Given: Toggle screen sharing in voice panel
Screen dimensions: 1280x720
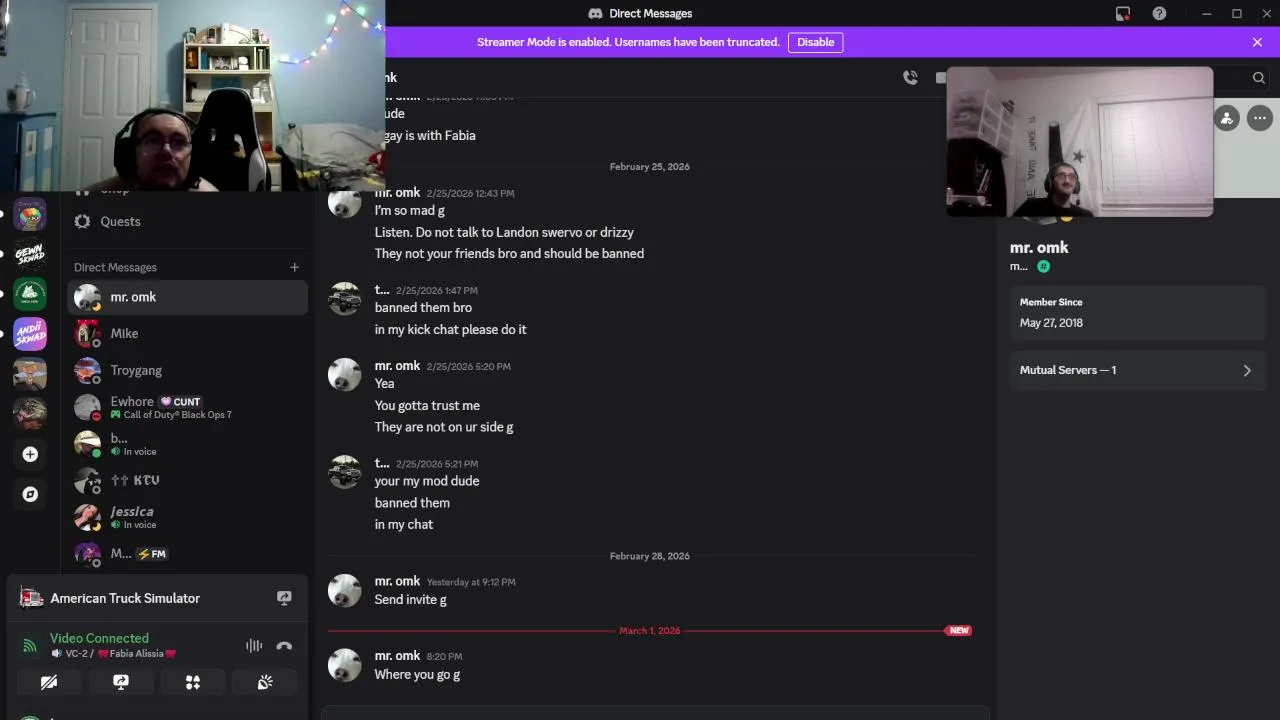Looking at the screenshot, I should pos(121,682).
